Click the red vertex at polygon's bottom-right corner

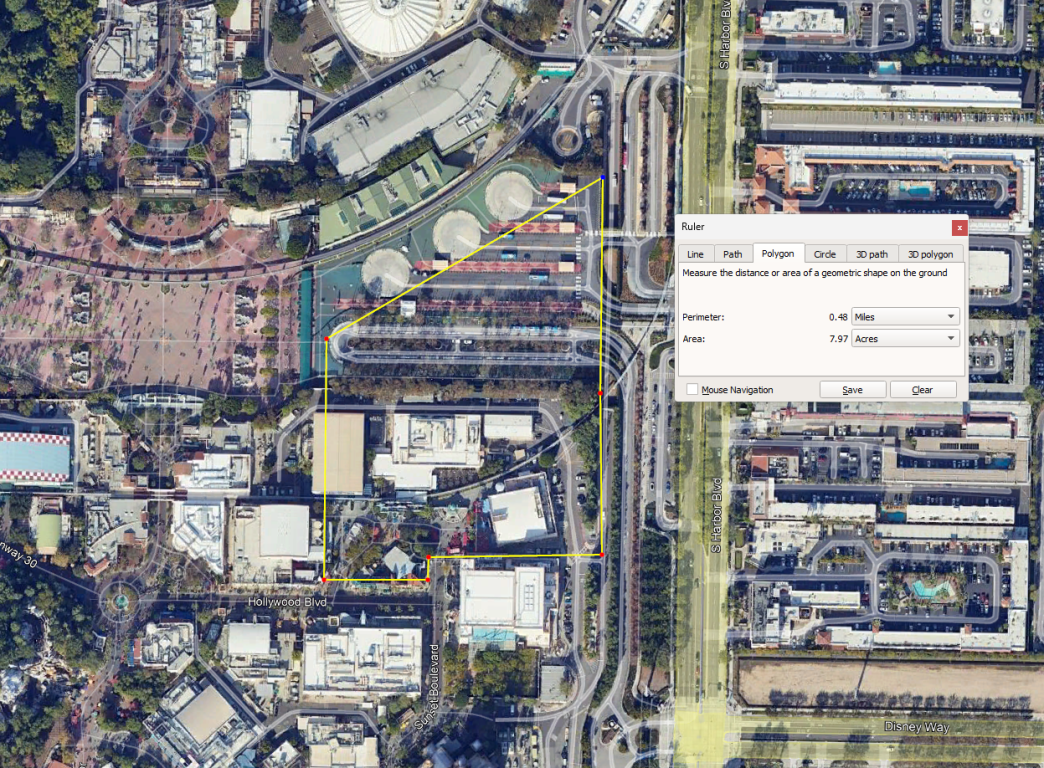coord(600,555)
